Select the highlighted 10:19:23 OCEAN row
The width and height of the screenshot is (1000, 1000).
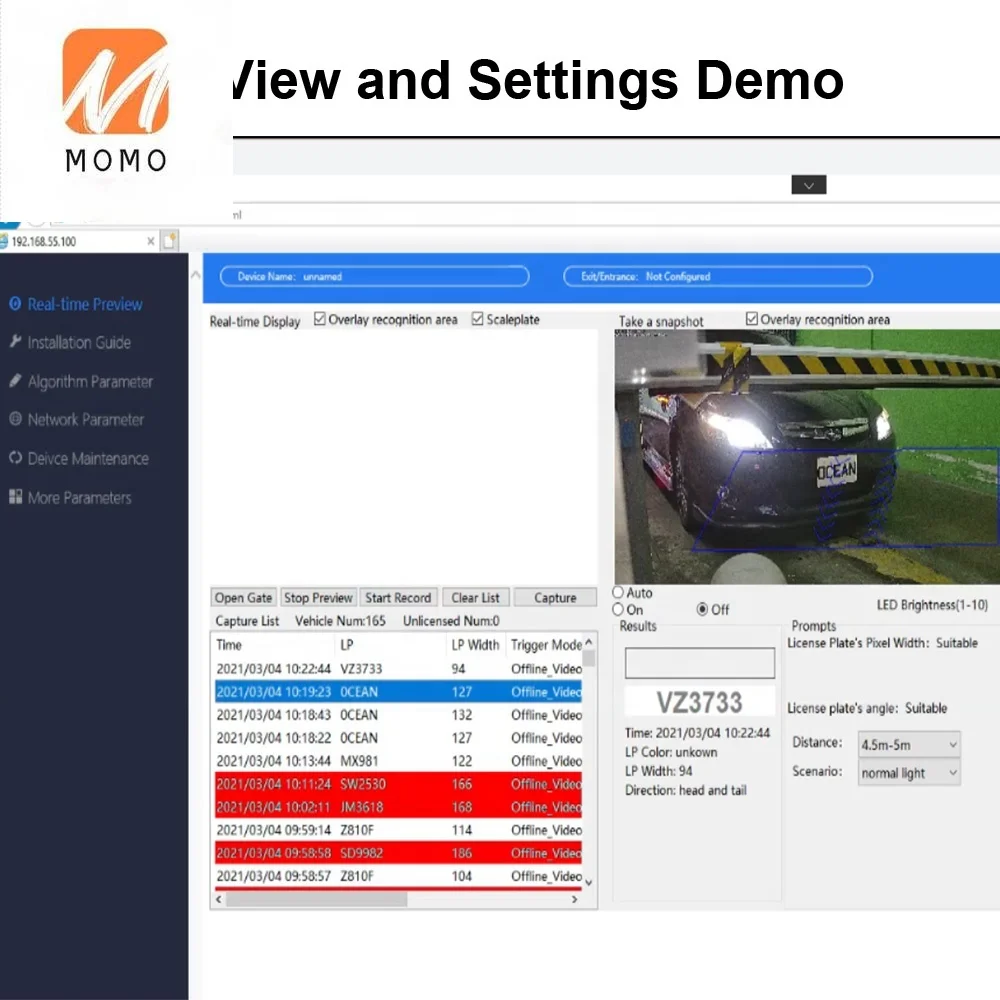click(399, 691)
